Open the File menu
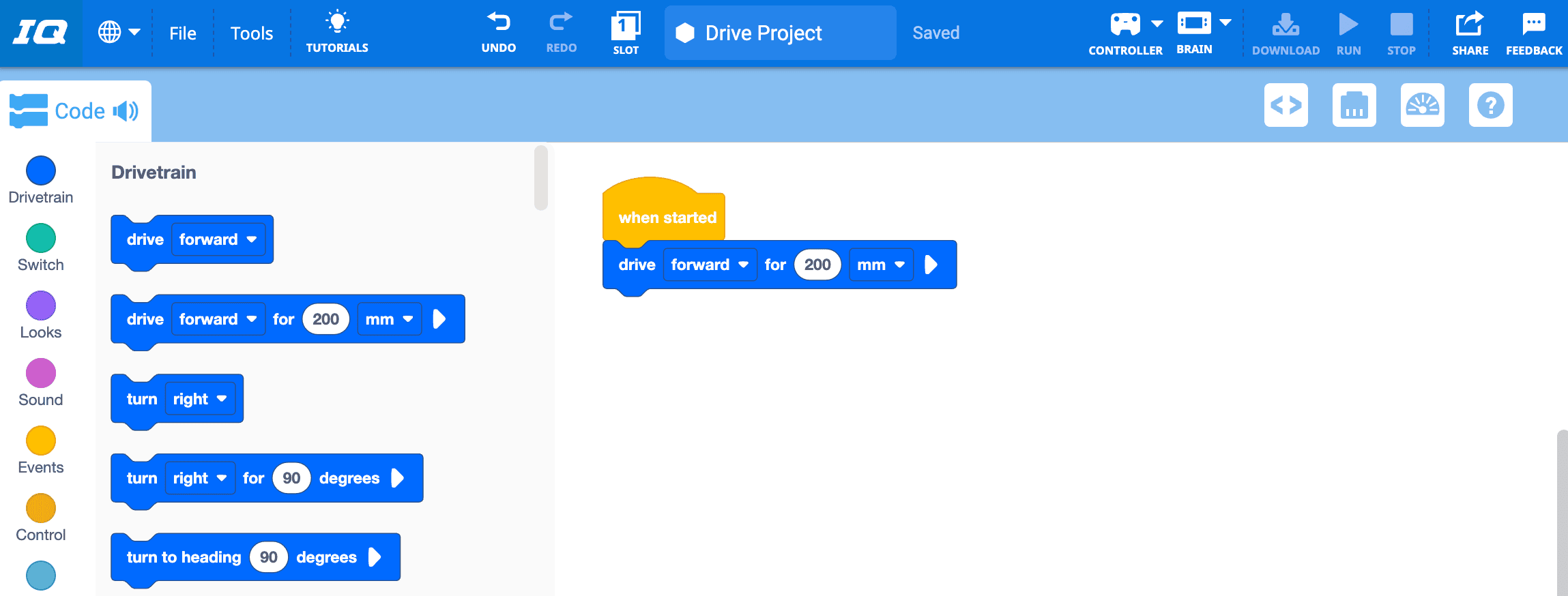The image size is (1568, 596). 182,33
